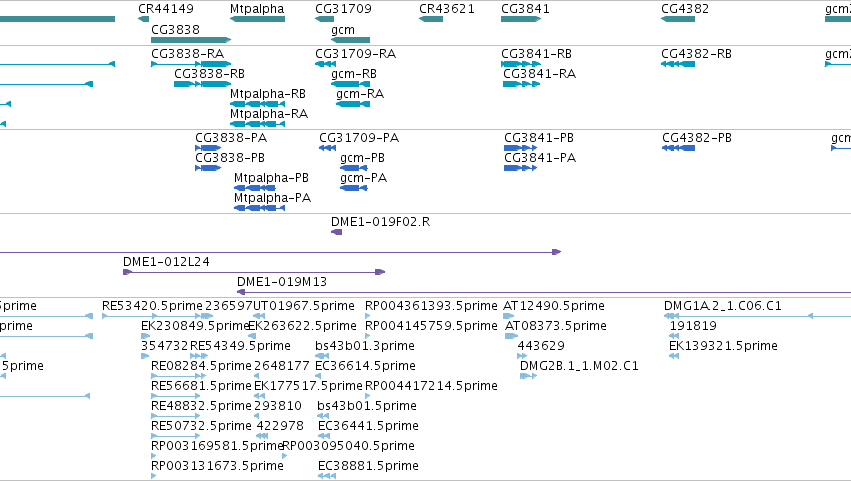Select the DME1-012L24 clone label
The width and height of the screenshot is (851, 481).
point(166,262)
